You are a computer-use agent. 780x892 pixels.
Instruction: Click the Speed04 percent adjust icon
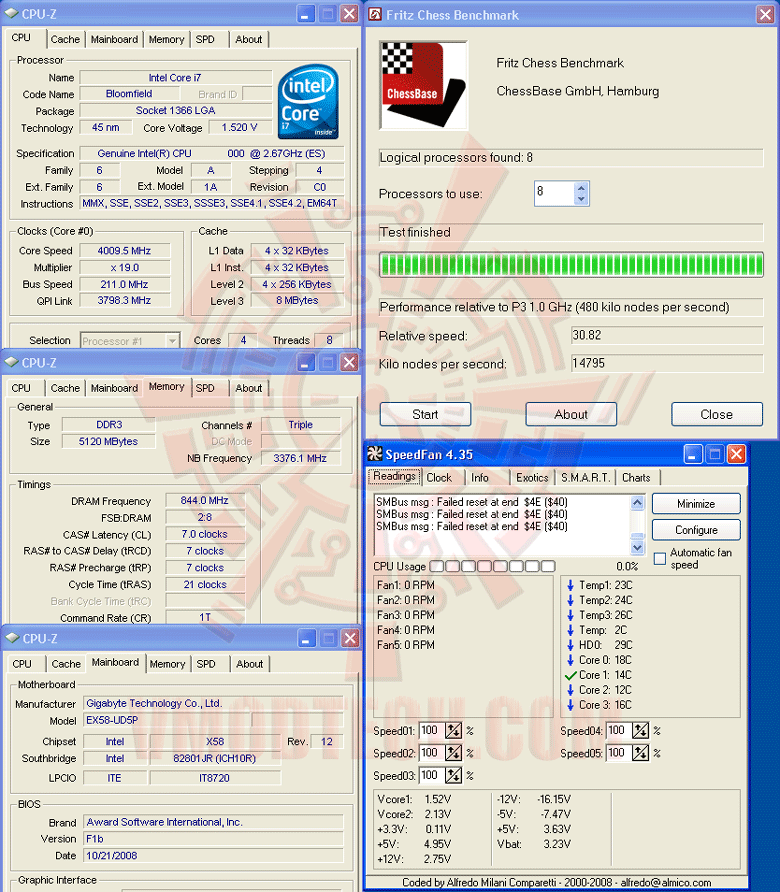(x=641, y=730)
